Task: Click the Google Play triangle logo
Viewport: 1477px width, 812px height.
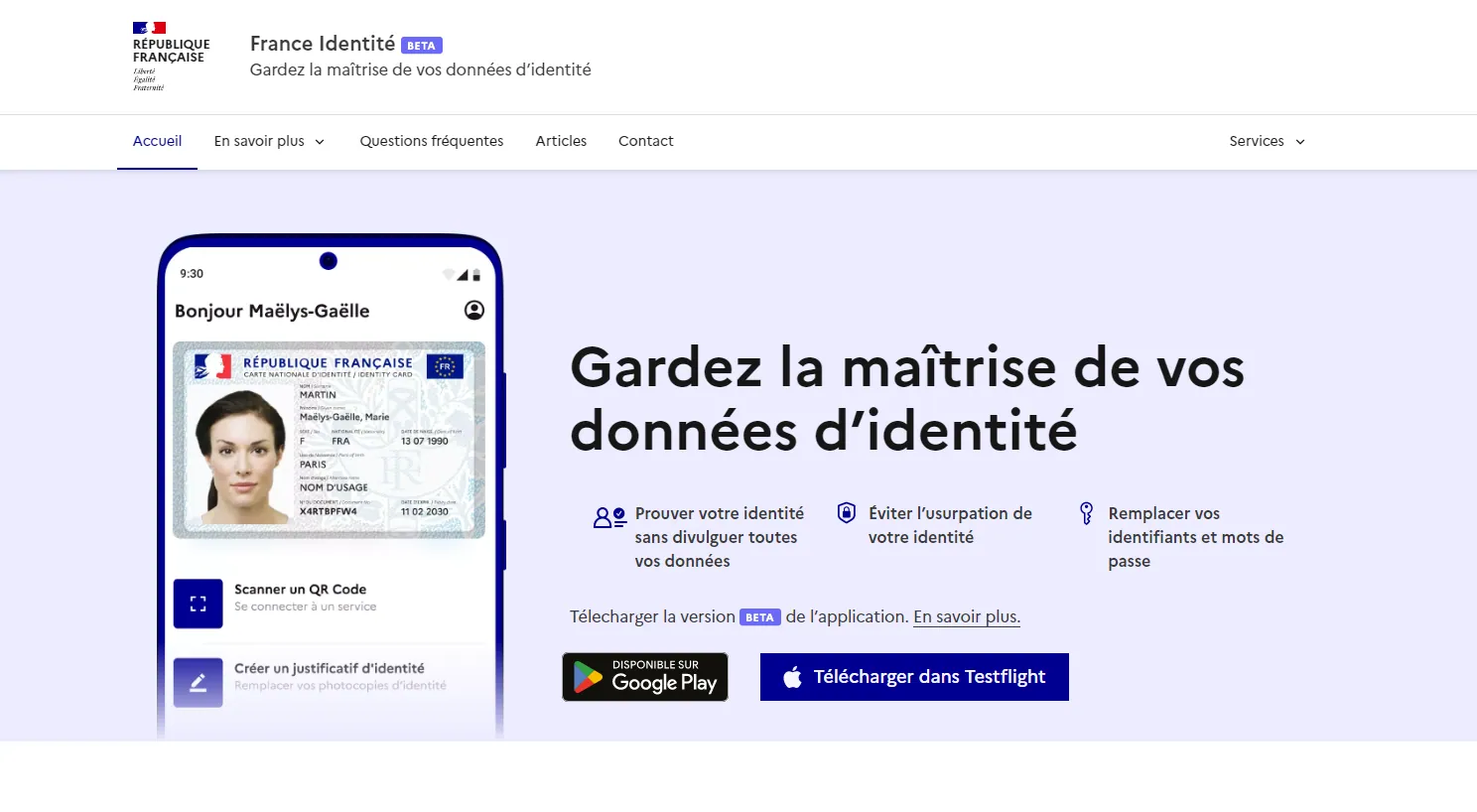Action: coord(588,677)
